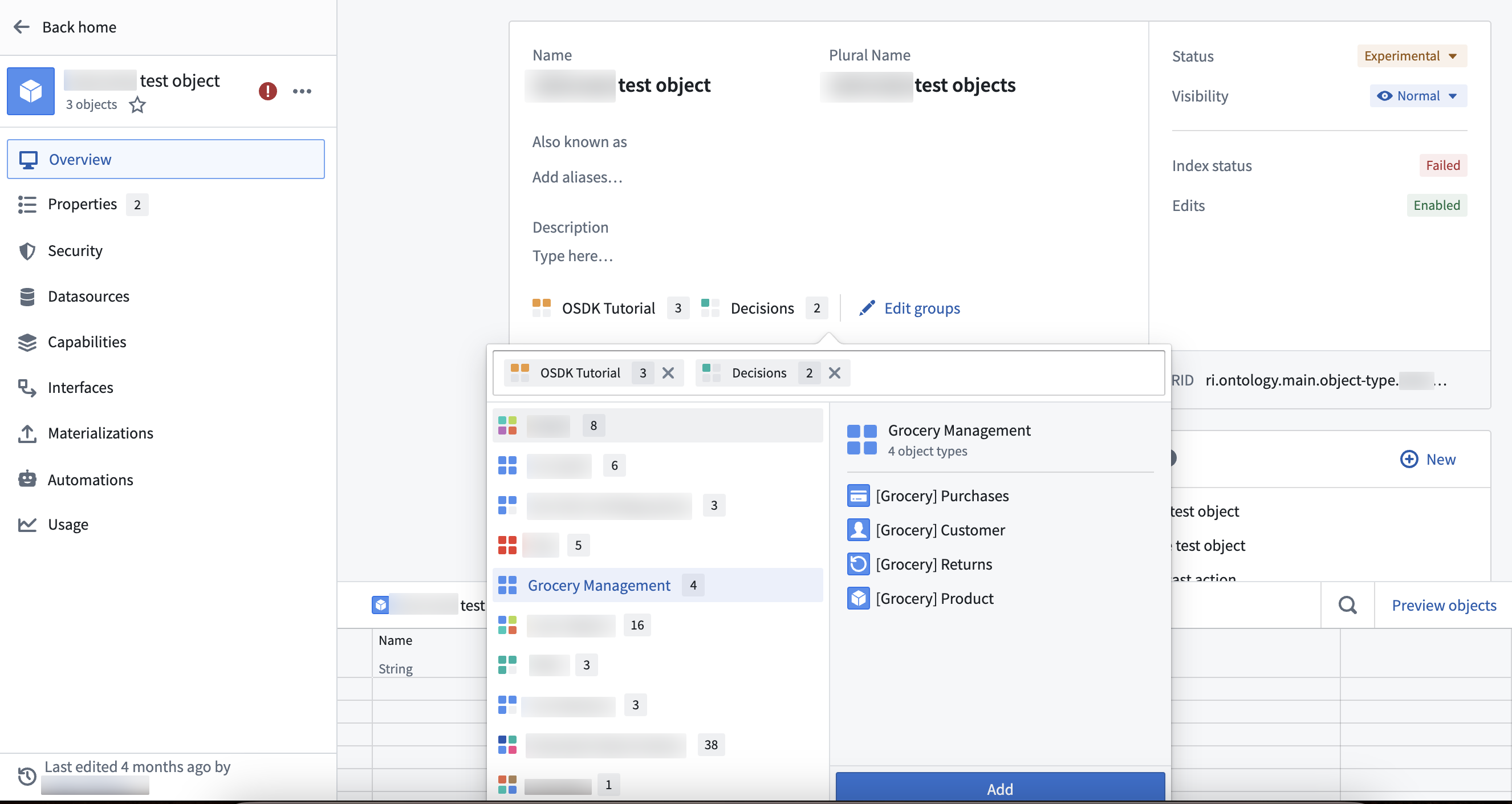The image size is (1512, 804).
Task: Open the Overview tab
Action: click(165, 159)
